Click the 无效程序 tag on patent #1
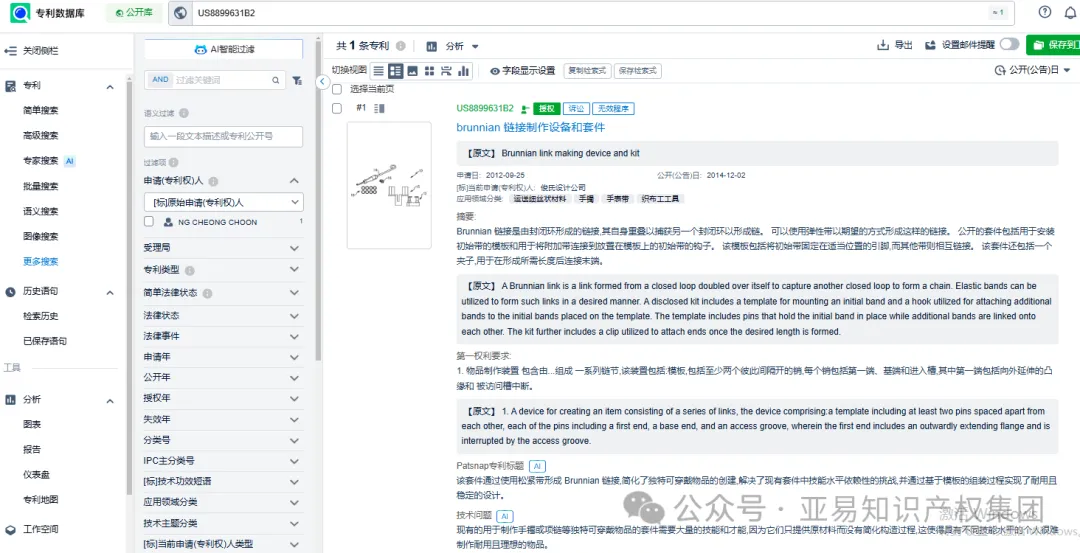Viewport: 1080px width, 553px height. tap(613, 108)
